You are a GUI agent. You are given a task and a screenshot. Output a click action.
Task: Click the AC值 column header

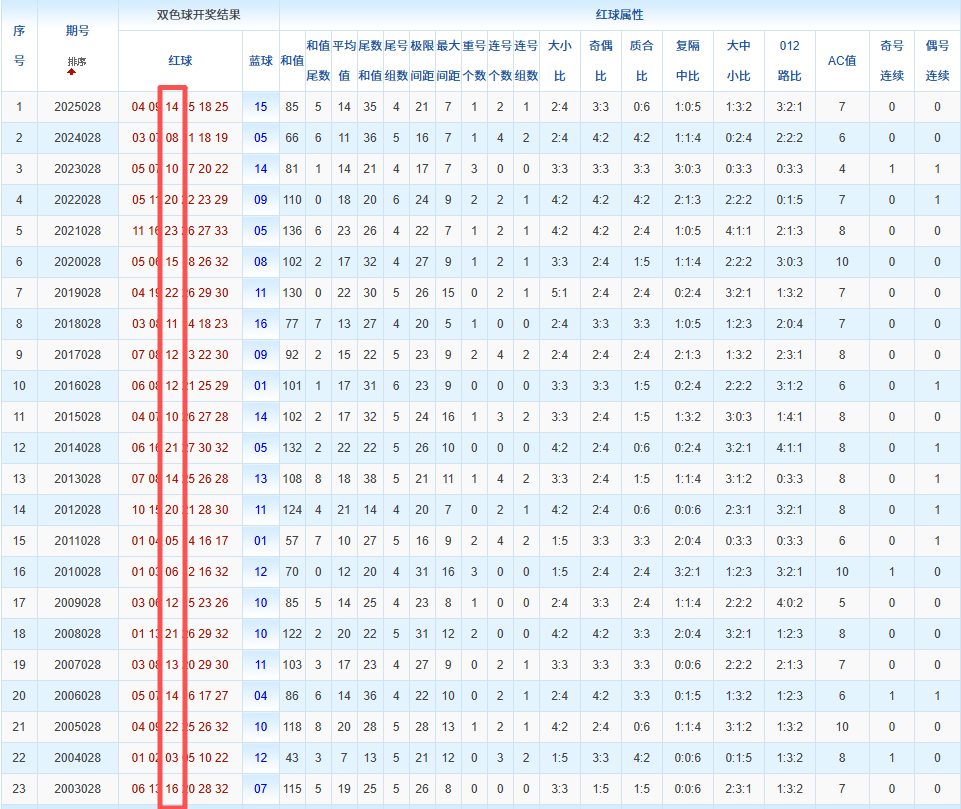click(x=841, y=61)
